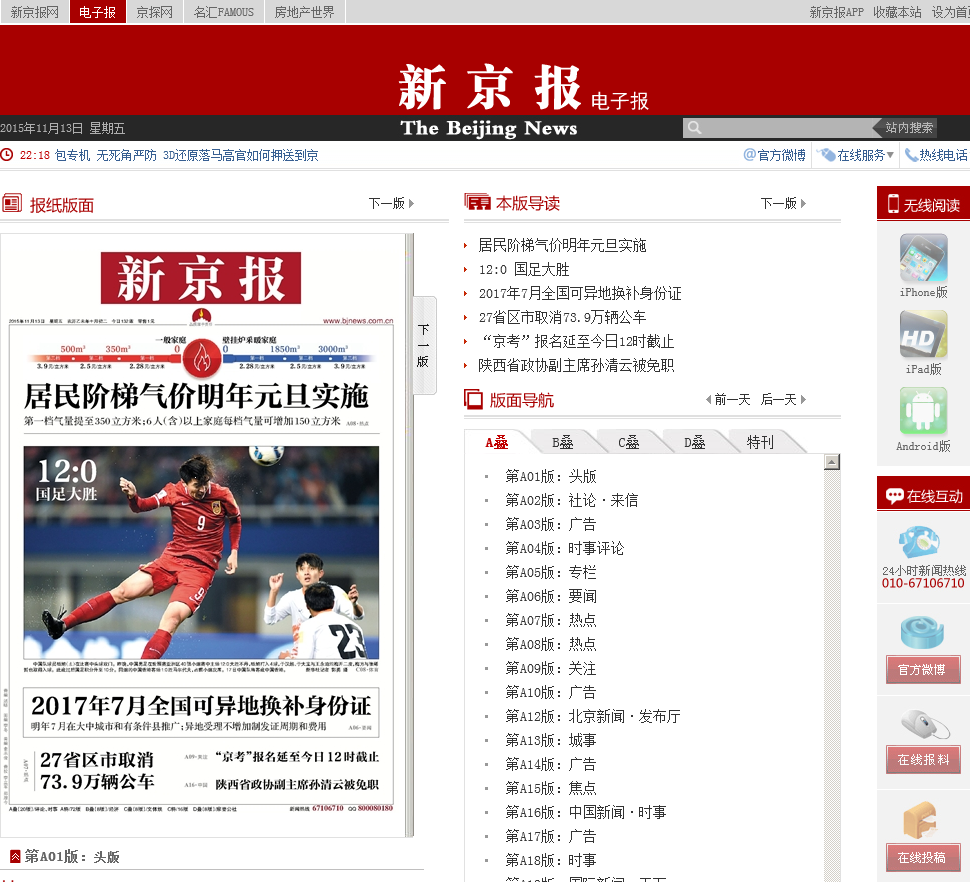The width and height of the screenshot is (970, 882).
Task: Open article 居民阶梯气价明年元旦实施 in 本版导读
Action: [x=562, y=246]
